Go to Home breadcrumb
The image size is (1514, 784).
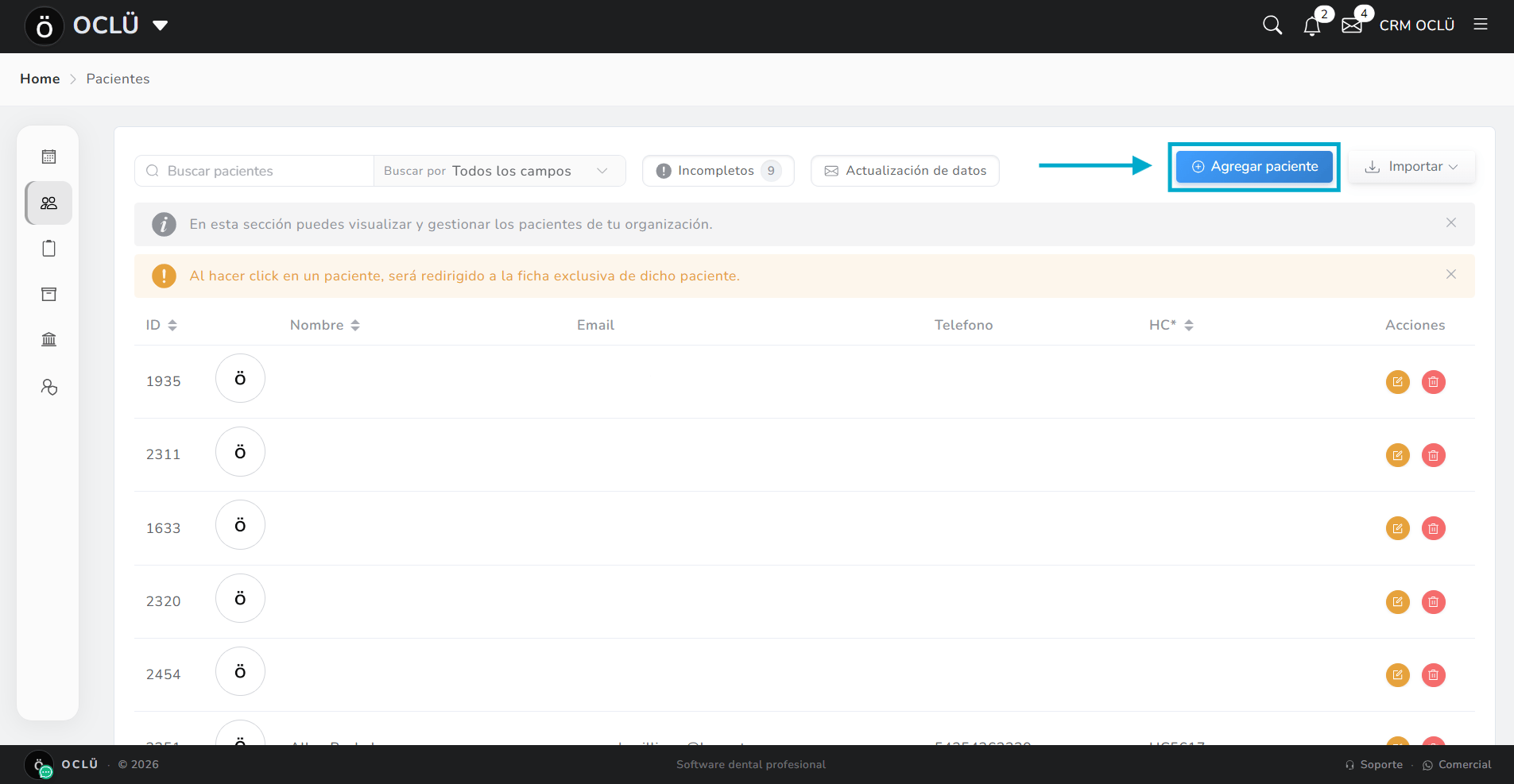pos(40,79)
